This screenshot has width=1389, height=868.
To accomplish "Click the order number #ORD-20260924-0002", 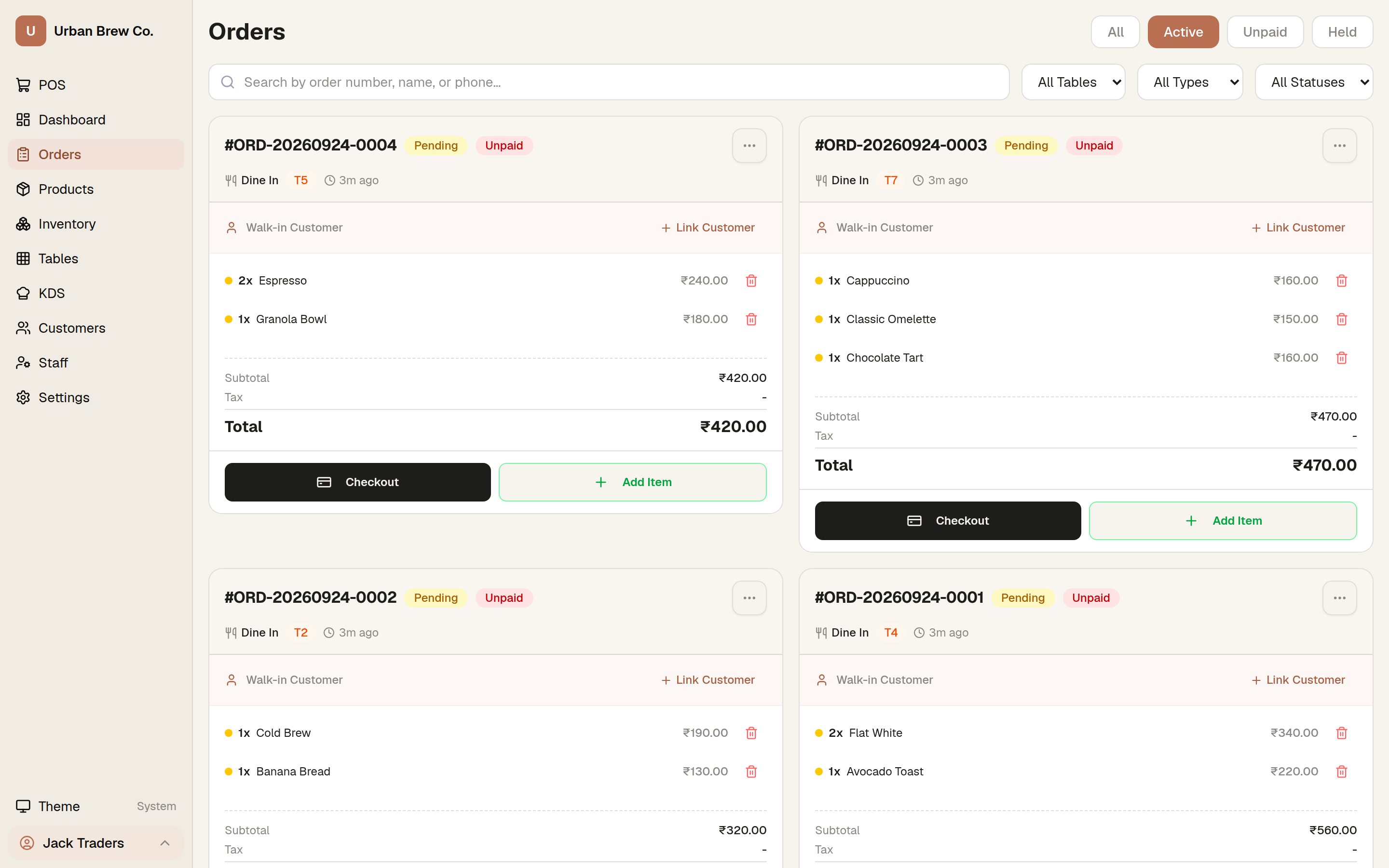I will click(311, 597).
